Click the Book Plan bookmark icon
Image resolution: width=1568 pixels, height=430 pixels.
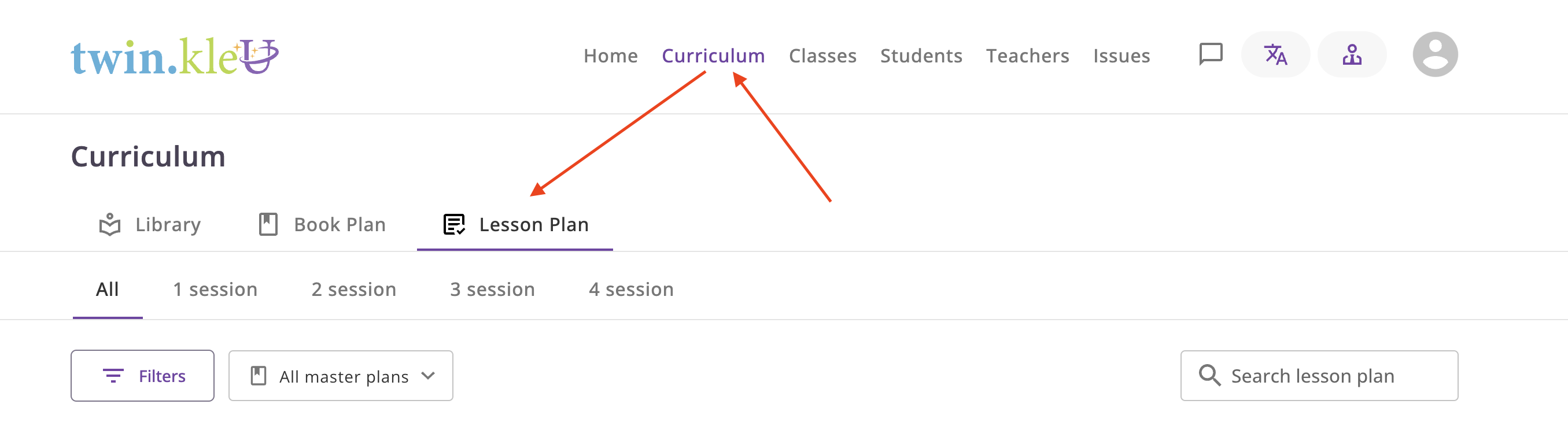[x=268, y=224]
